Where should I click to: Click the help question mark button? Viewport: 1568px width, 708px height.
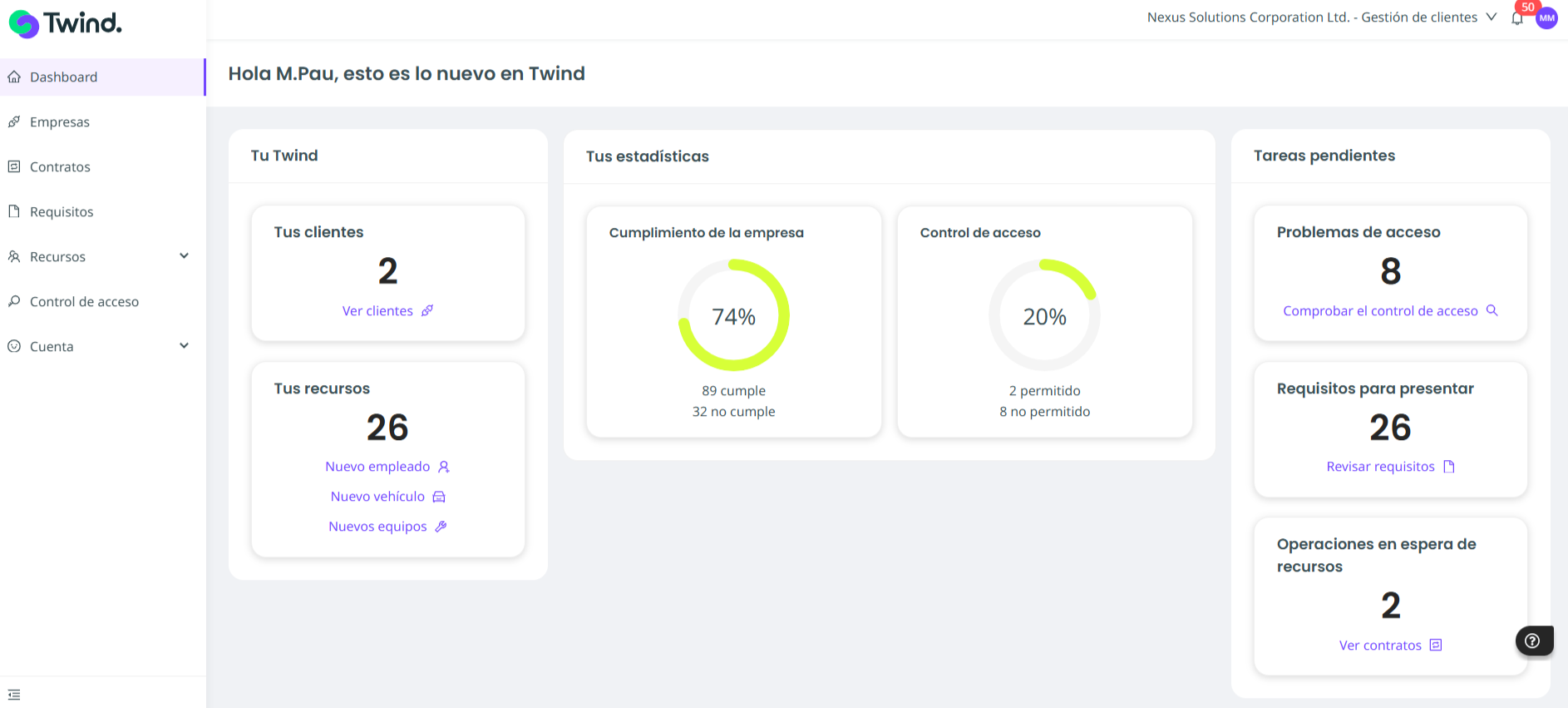pyautogui.click(x=1534, y=641)
